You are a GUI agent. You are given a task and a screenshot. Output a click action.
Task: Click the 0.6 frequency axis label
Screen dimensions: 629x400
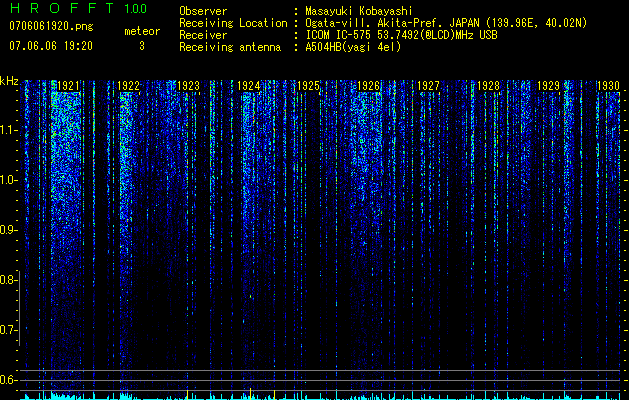pos(7,380)
